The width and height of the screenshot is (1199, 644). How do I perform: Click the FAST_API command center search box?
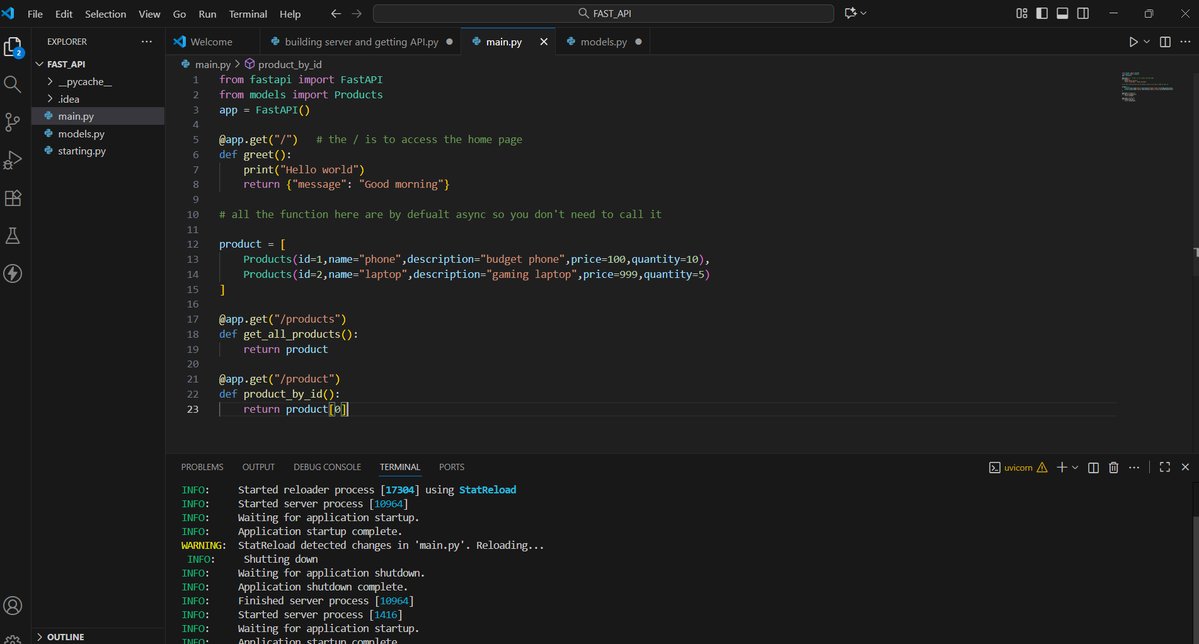point(603,13)
